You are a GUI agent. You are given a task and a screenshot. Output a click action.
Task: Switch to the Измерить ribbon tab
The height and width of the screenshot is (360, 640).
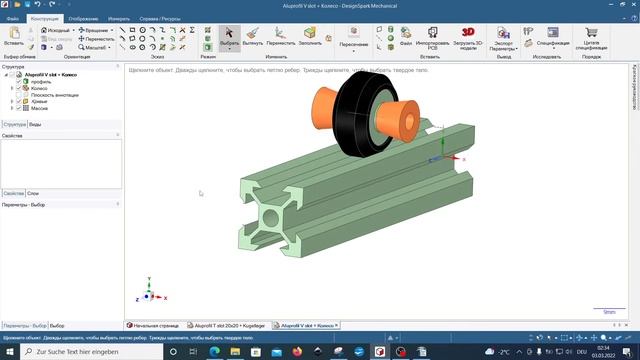[119, 19]
